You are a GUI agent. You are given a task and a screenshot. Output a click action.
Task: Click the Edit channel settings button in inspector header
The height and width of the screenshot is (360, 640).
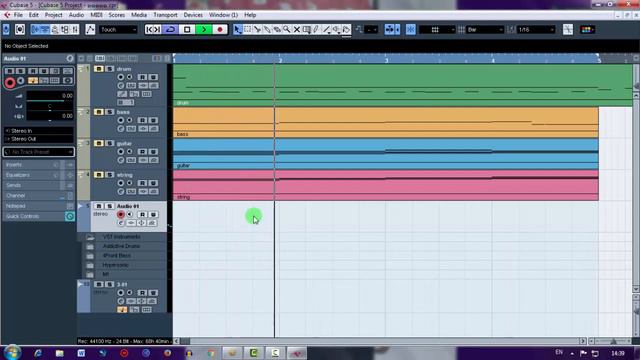(x=70, y=59)
